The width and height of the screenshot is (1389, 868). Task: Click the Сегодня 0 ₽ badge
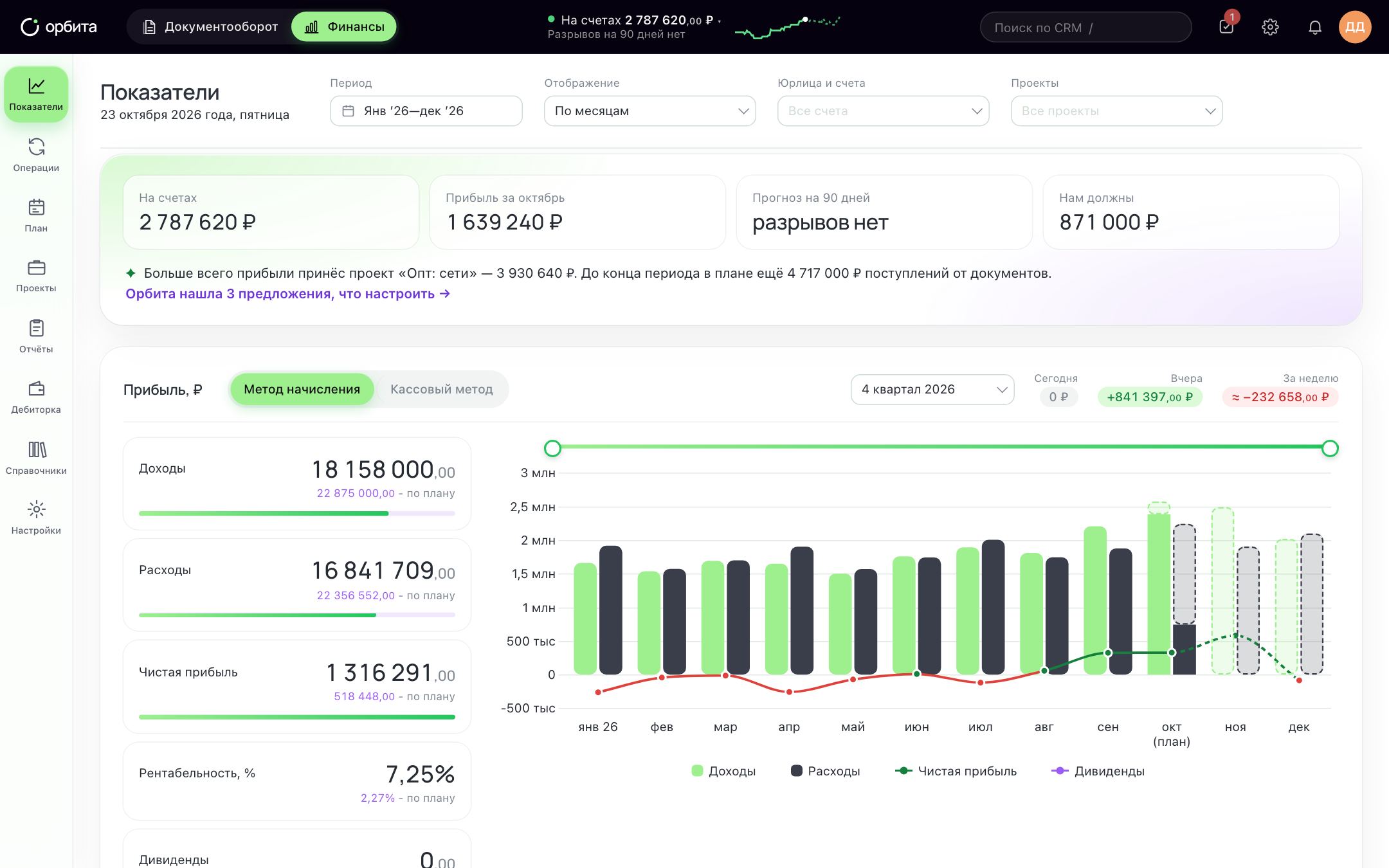1058,397
